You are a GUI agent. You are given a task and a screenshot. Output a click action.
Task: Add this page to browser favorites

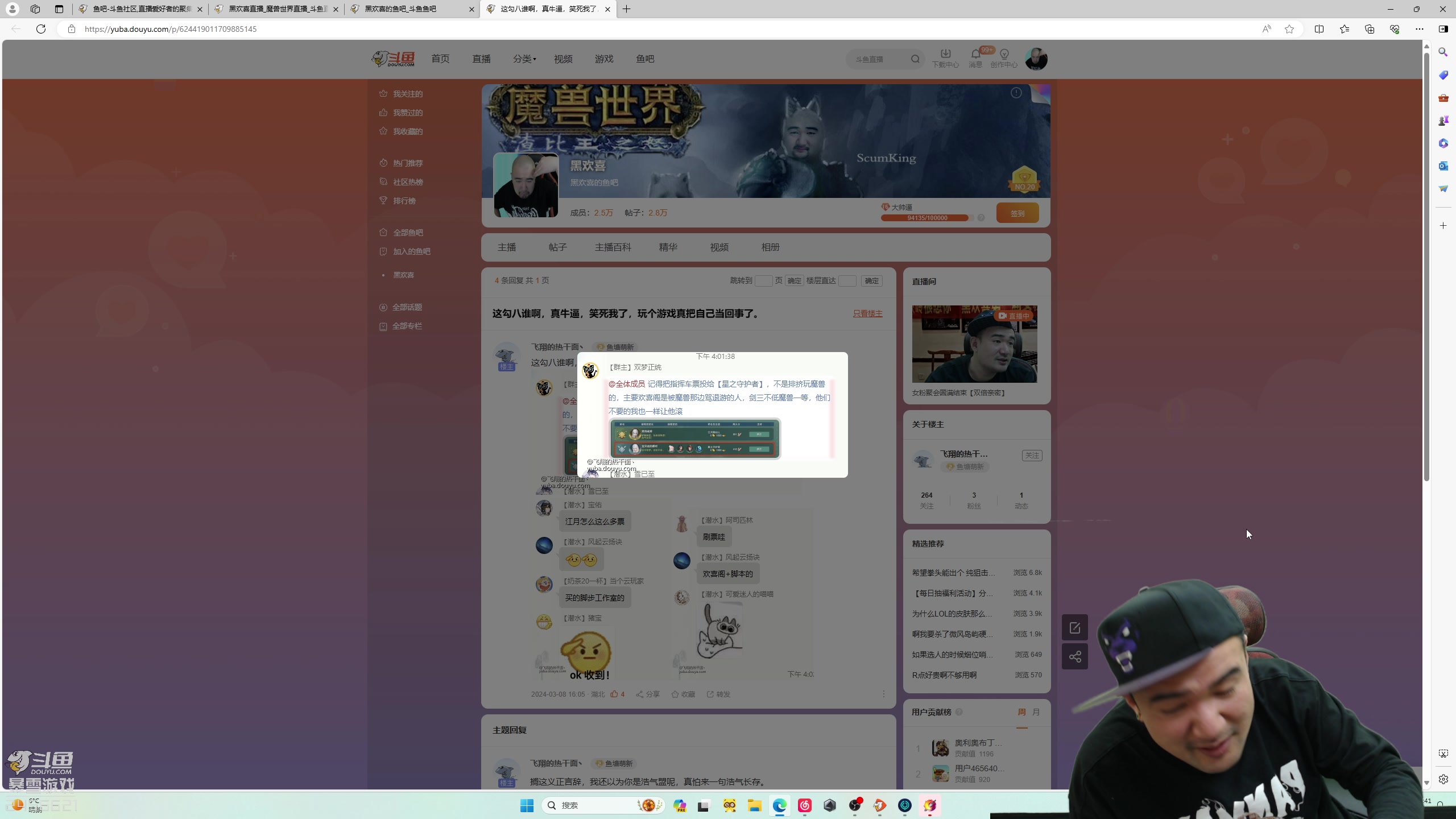(x=1289, y=29)
